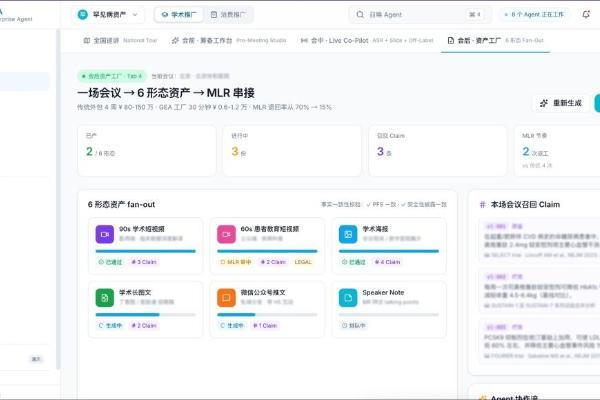Click the MLR 审中 status tag

point(236,262)
